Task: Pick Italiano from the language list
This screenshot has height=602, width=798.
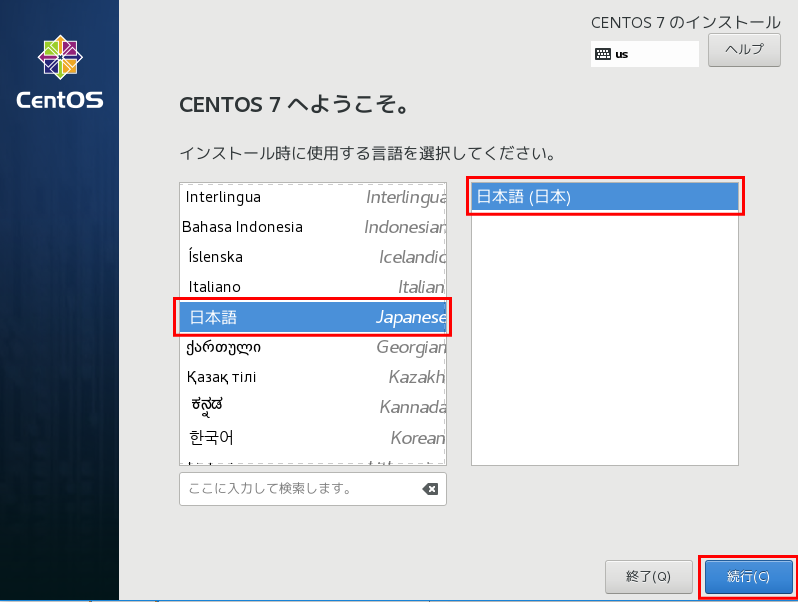Action: 313,287
